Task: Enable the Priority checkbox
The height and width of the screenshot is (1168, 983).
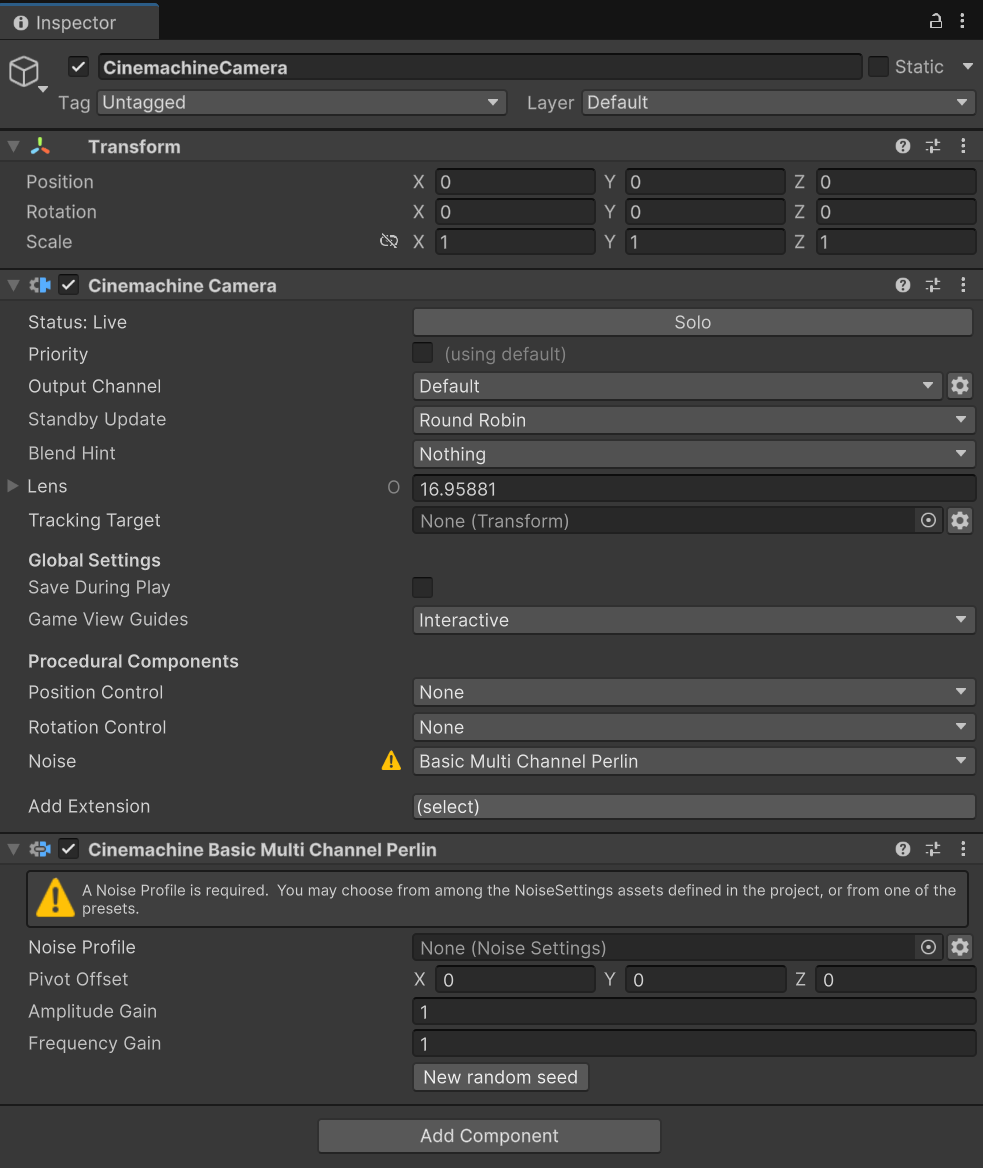Action: pos(422,353)
